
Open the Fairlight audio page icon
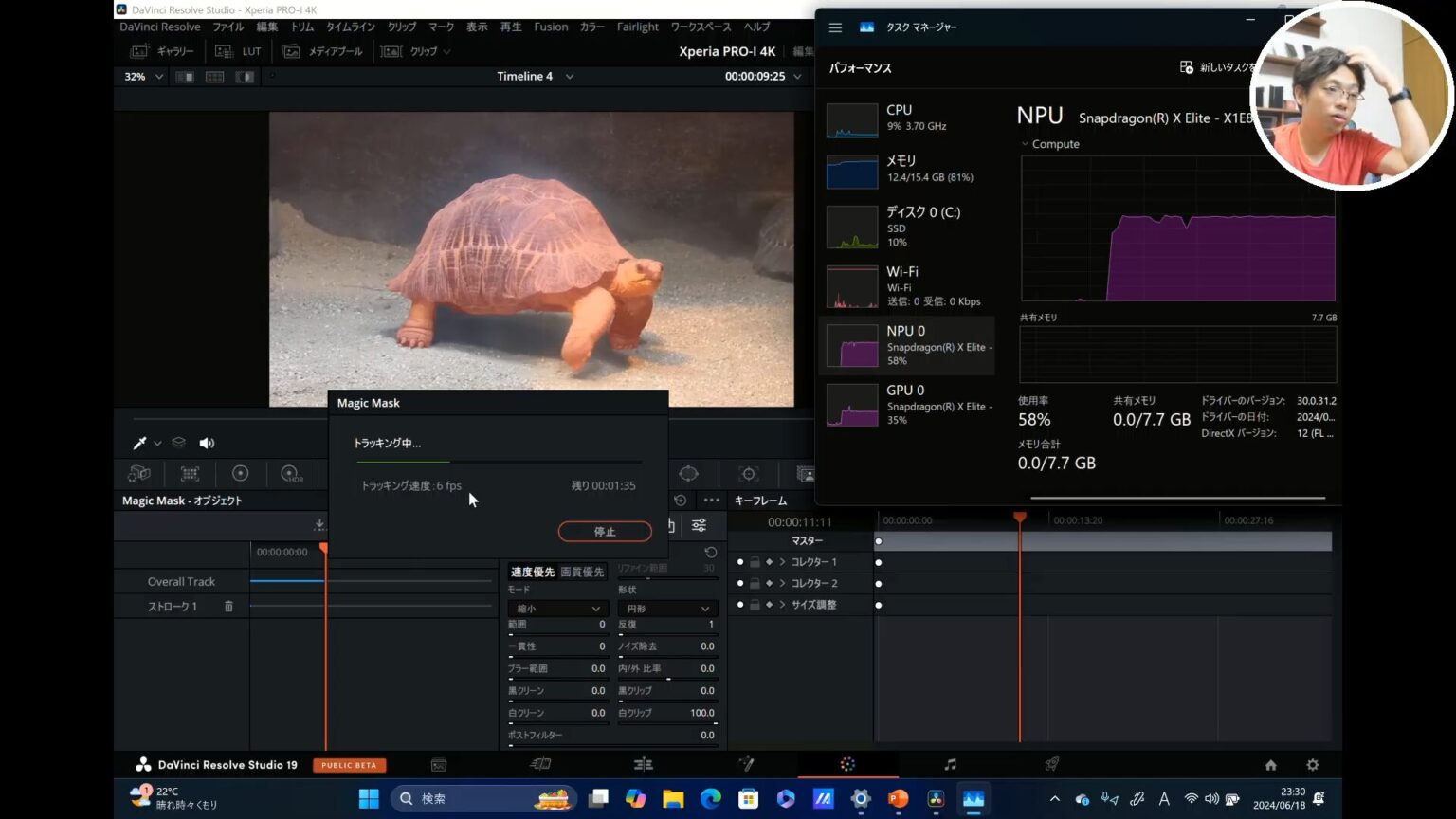coord(950,765)
